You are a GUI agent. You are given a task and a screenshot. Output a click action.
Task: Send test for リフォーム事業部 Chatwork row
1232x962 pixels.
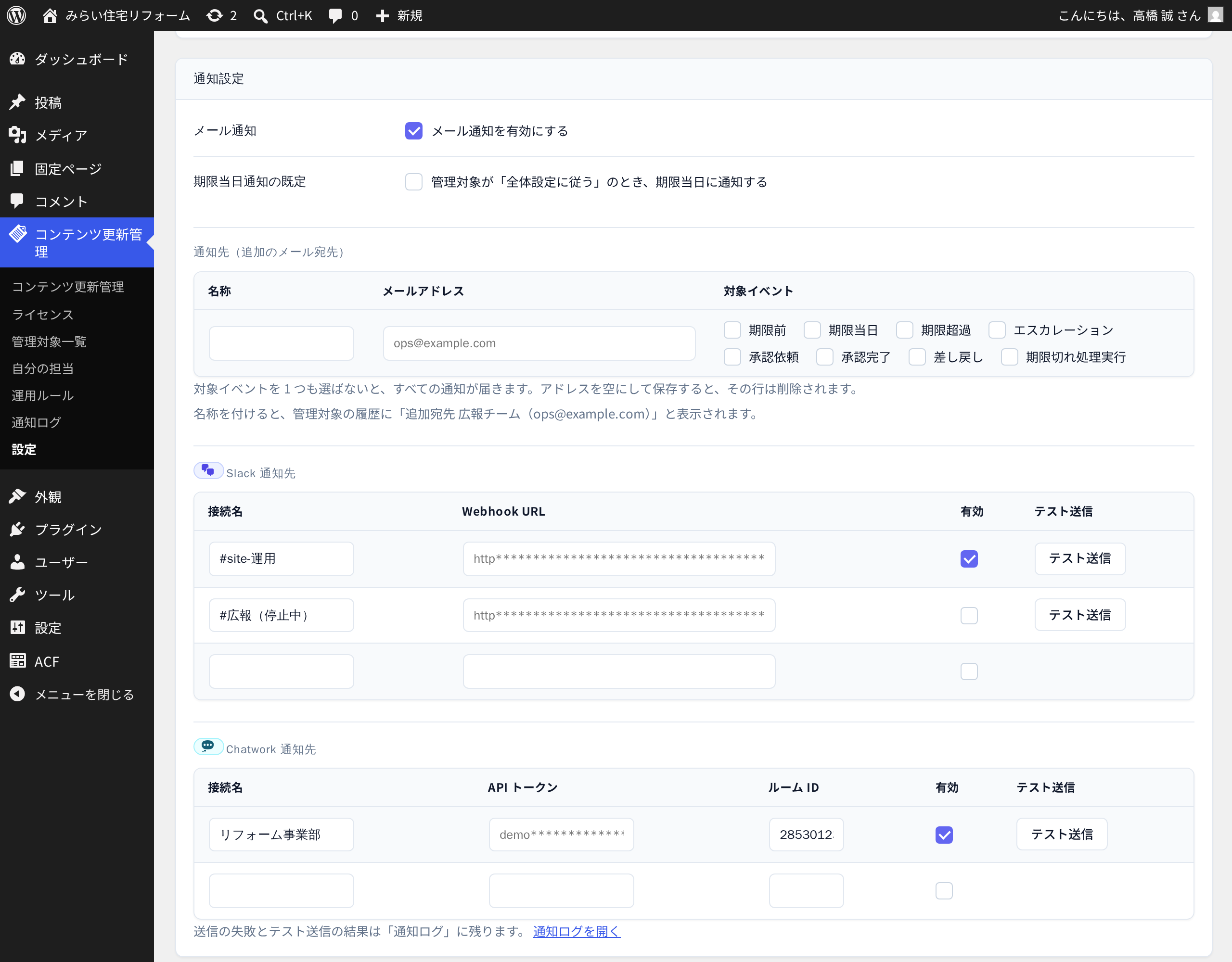(1062, 834)
